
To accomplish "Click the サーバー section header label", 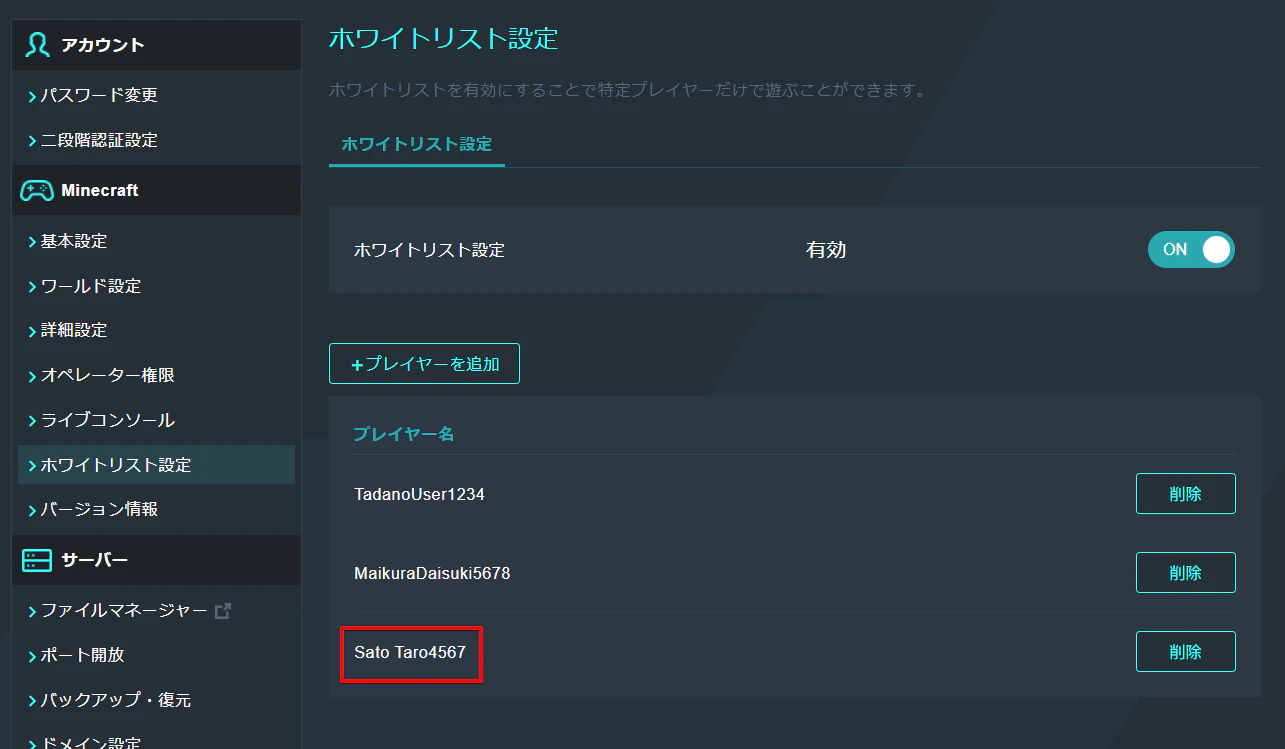I will tap(95, 560).
